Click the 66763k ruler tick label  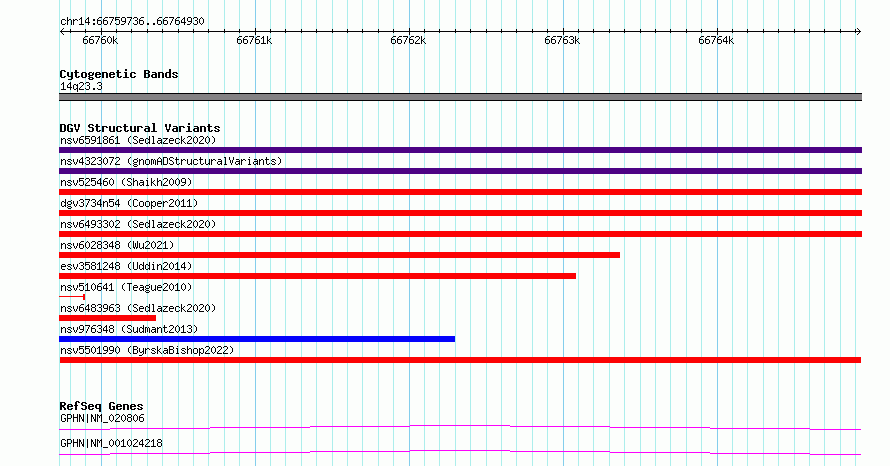pos(562,40)
